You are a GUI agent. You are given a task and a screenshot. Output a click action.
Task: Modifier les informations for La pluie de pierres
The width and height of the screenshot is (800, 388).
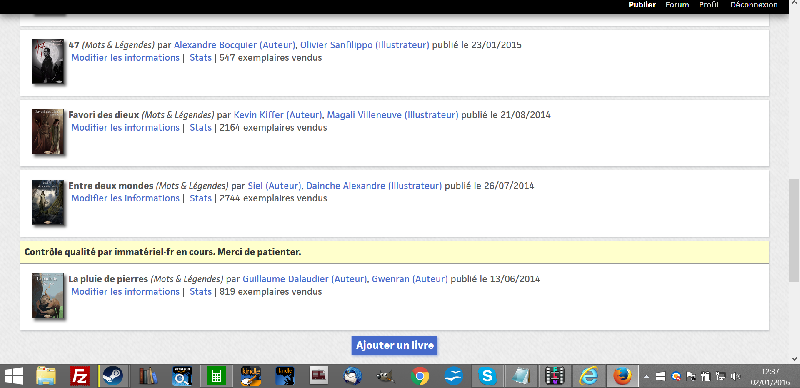click(125, 292)
